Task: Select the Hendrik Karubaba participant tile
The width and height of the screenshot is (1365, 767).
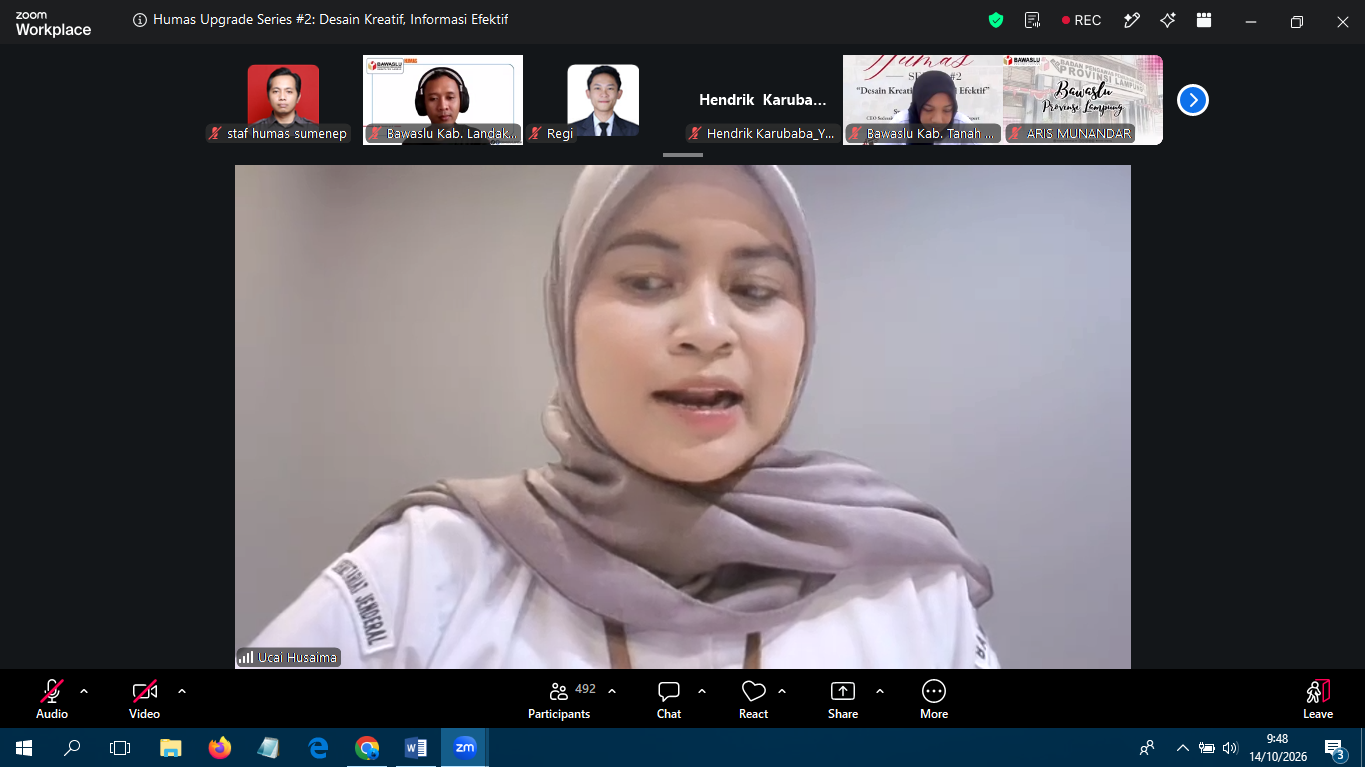Action: tap(763, 100)
